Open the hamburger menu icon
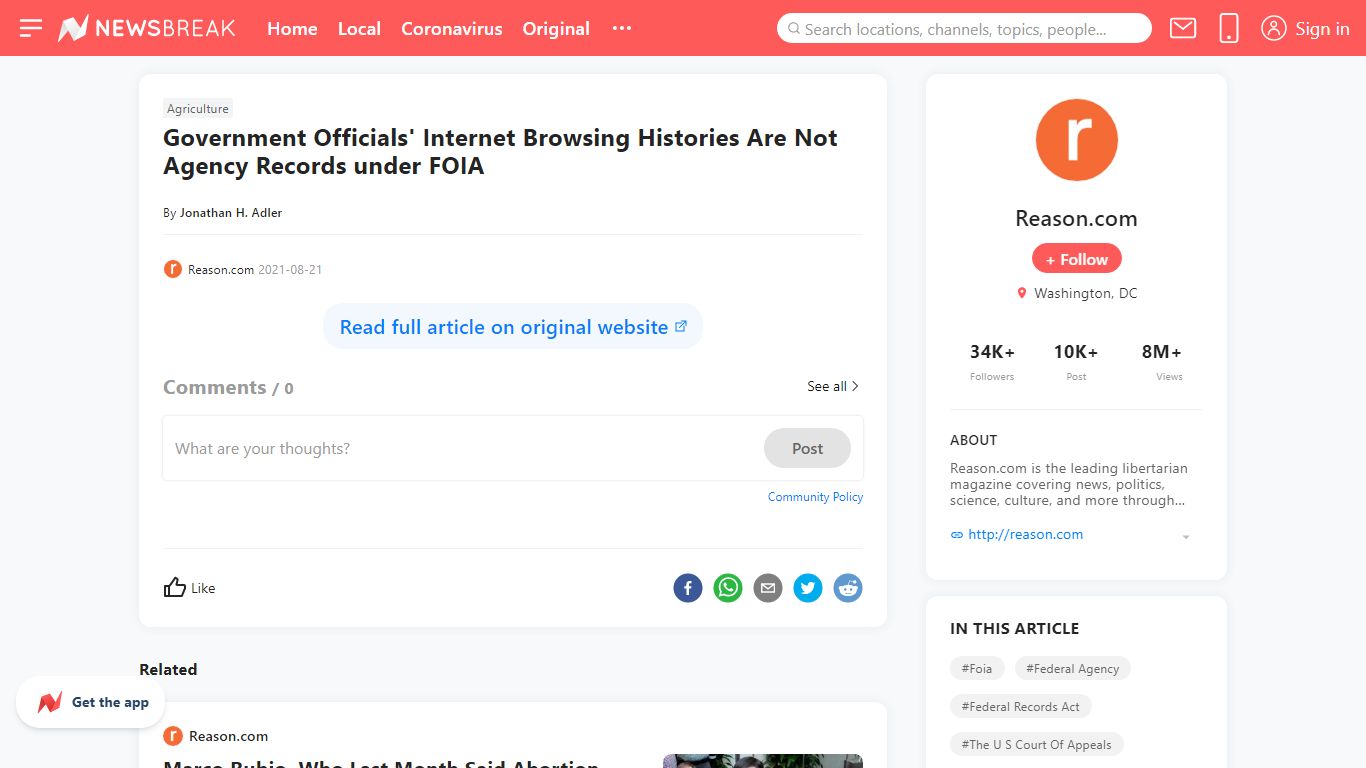 [31, 28]
